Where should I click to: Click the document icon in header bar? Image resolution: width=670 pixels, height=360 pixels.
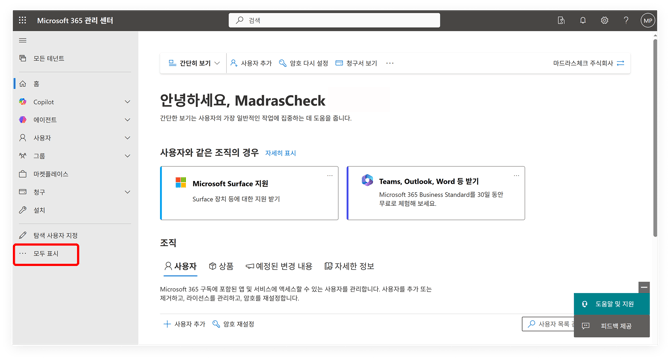click(x=561, y=20)
